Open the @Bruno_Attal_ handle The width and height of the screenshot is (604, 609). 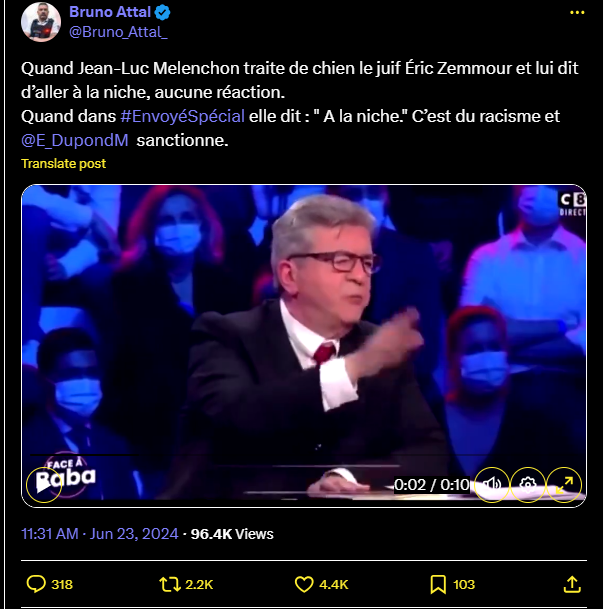pyautogui.click(x=118, y=32)
